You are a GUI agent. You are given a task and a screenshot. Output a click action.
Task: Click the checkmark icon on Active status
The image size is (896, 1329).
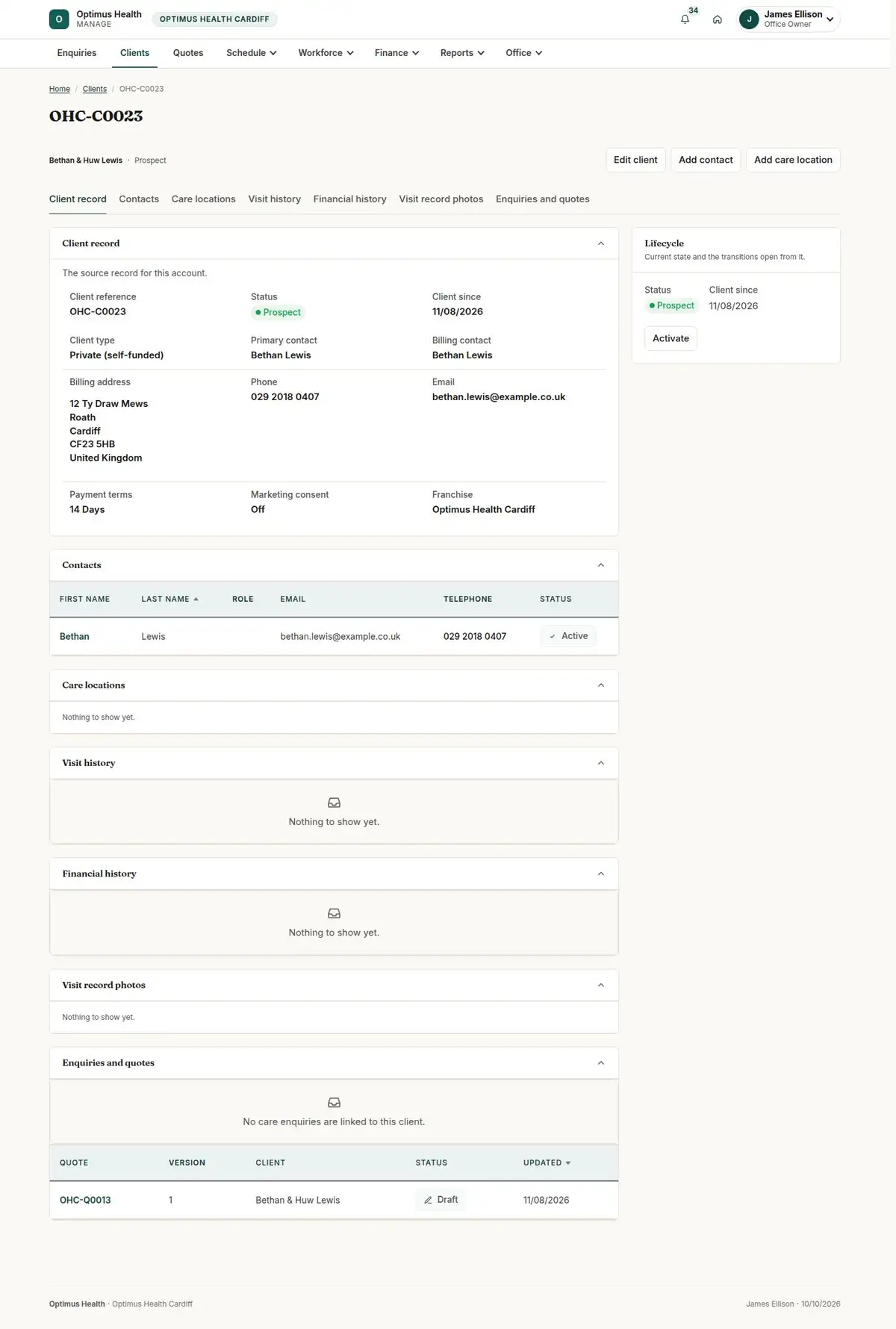tap(553, 636)
